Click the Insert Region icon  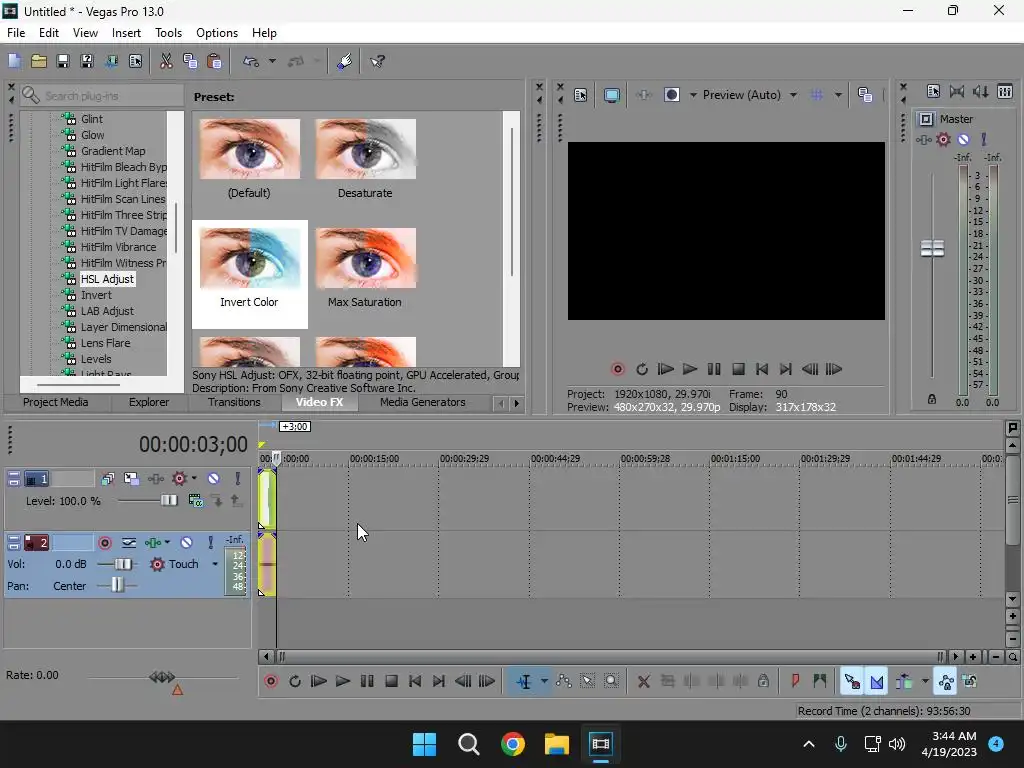coord(820,681)
